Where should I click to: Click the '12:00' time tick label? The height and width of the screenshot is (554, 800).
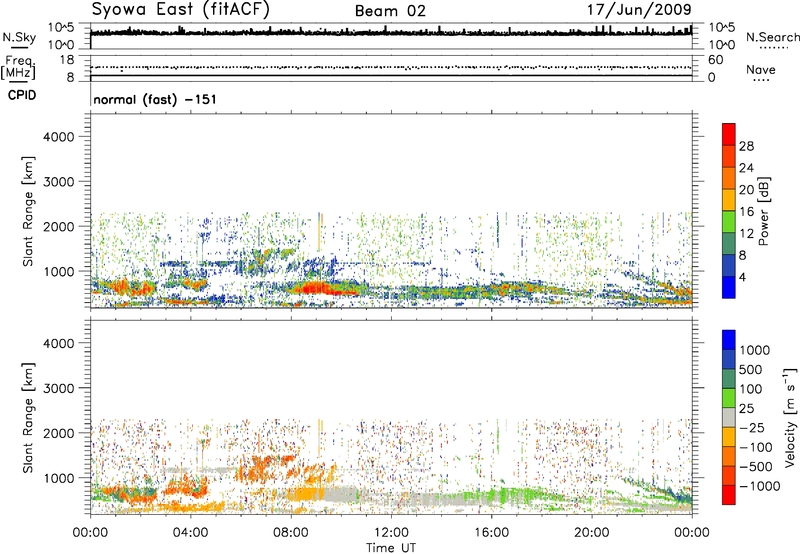coord(391,533)
